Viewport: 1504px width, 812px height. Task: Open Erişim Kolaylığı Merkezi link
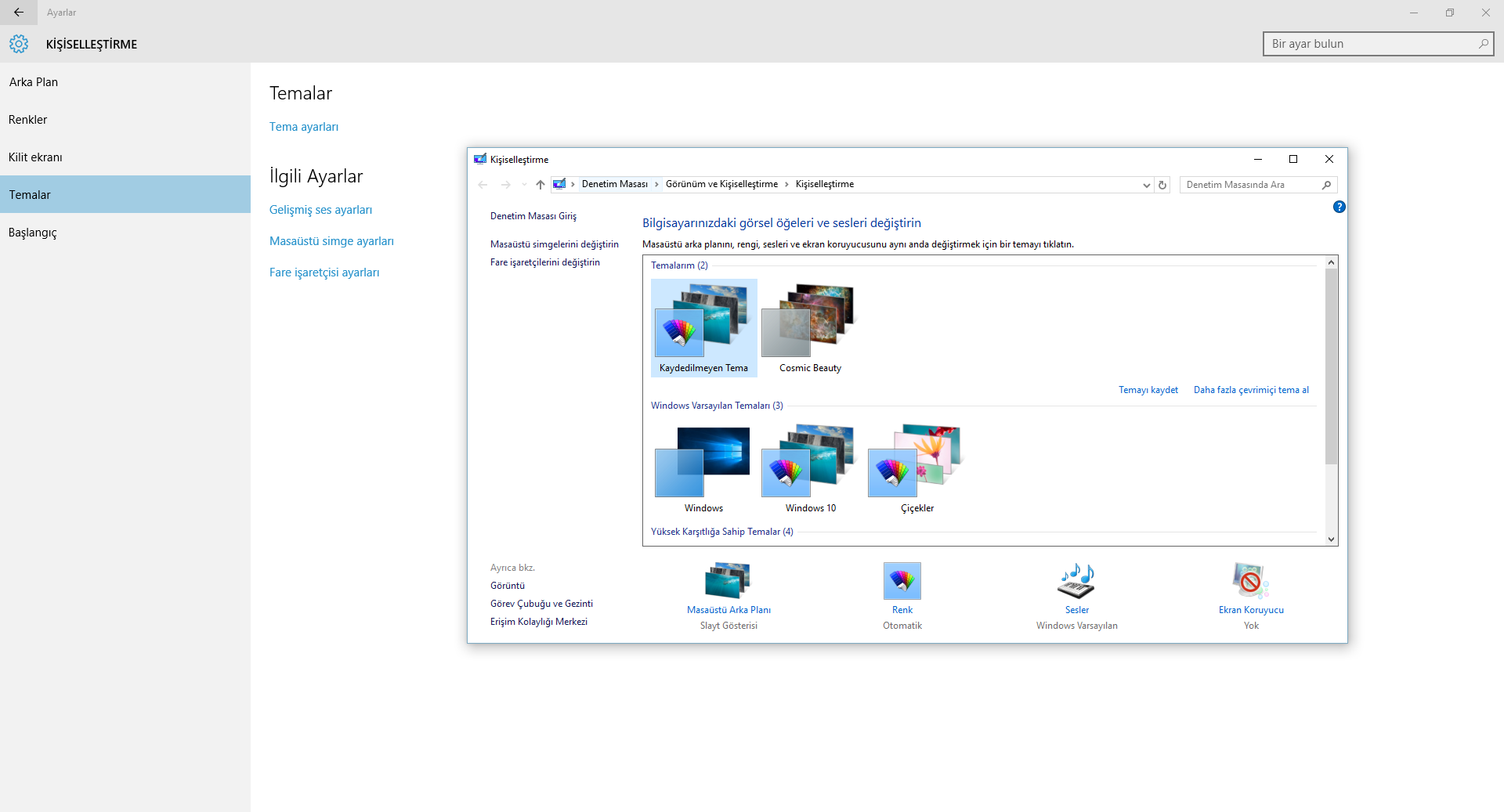[x=539, y=622]
